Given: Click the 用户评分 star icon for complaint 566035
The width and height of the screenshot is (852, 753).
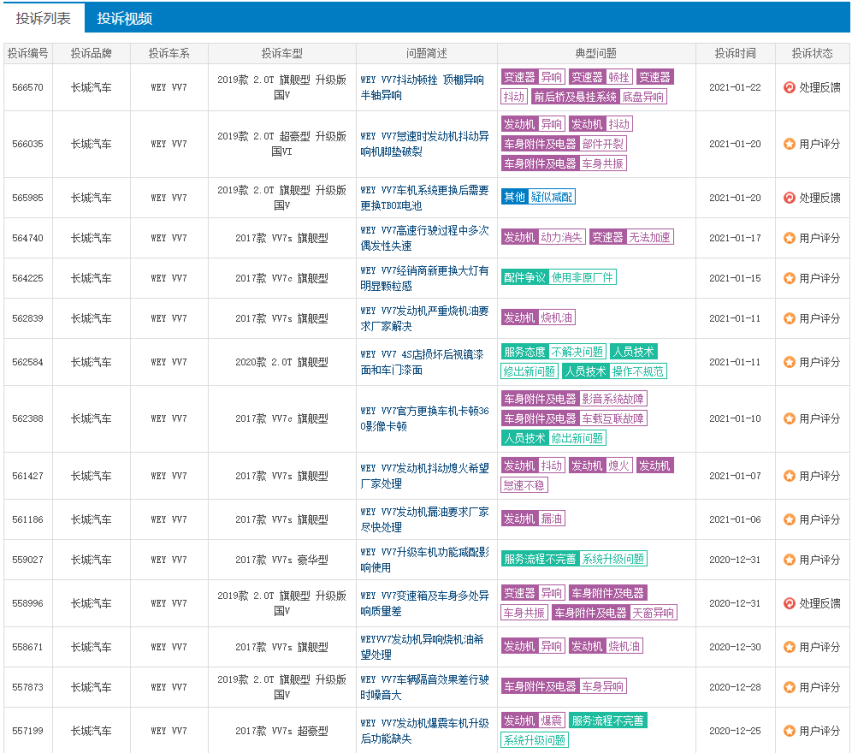Looking at the screenshot, I should click(x=789, y=144).
